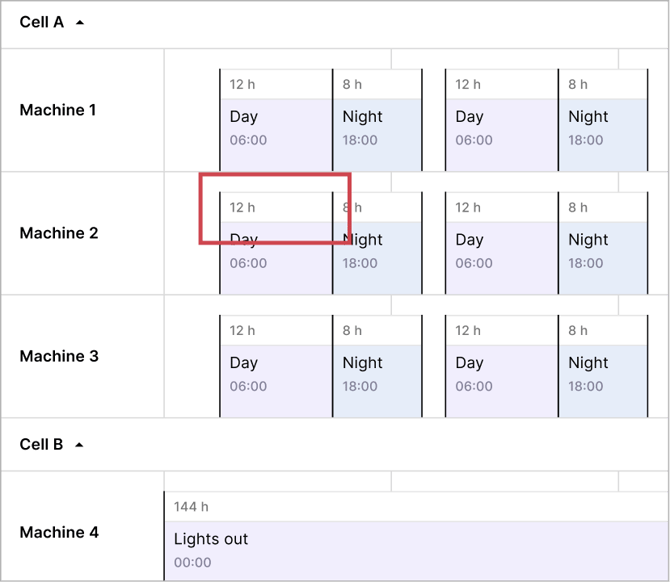The height and width of the screenshot is (582, 670).
Task: Collapse the Cell A group arrow
Action: pyautogui.click(x=80, y=23)
